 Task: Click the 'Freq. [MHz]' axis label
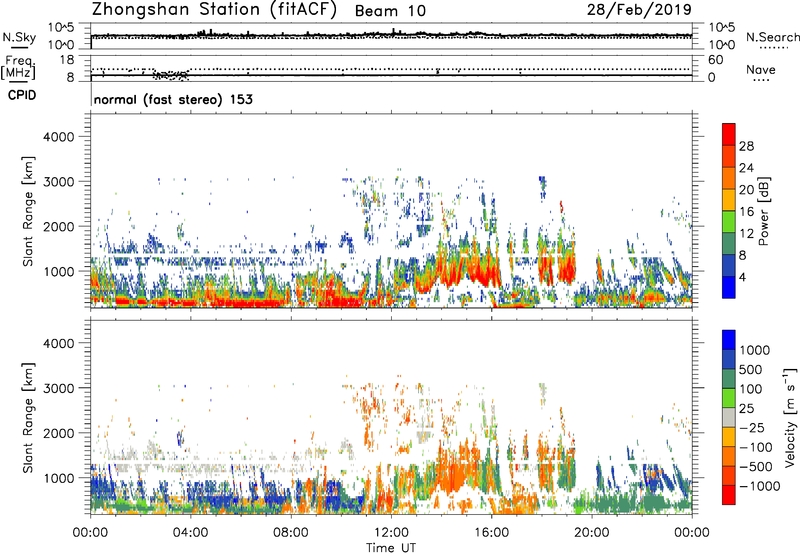(x=18, y=67)
